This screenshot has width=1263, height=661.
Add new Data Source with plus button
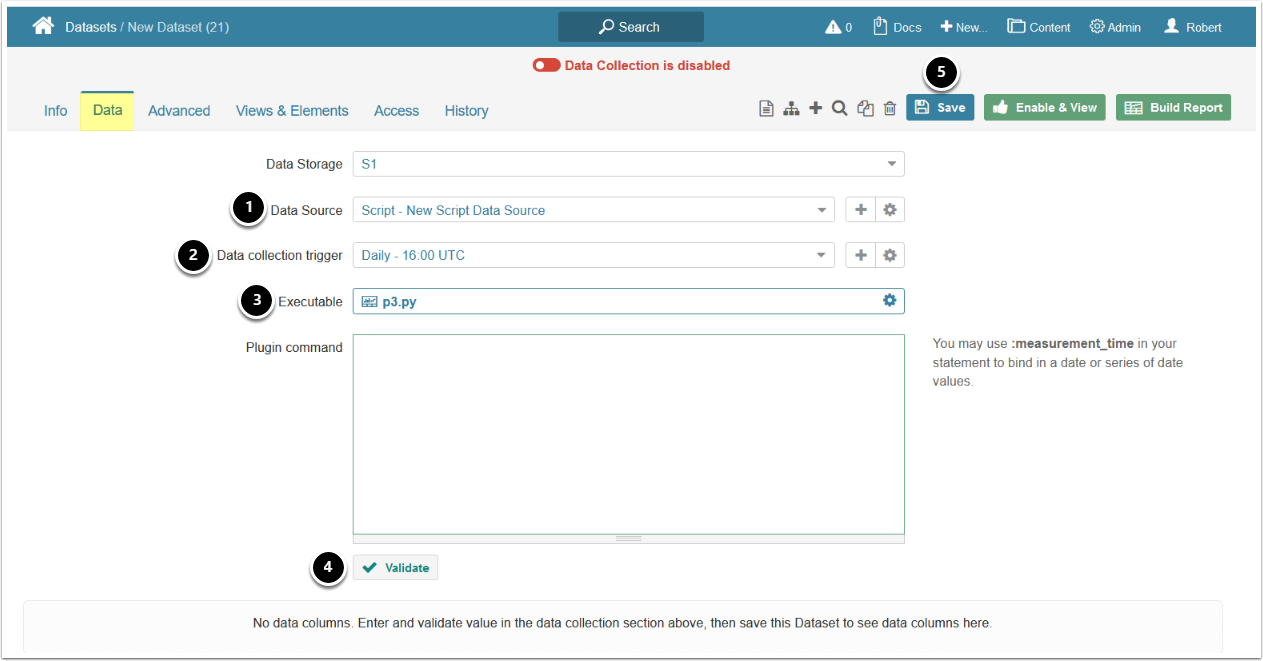860,210
